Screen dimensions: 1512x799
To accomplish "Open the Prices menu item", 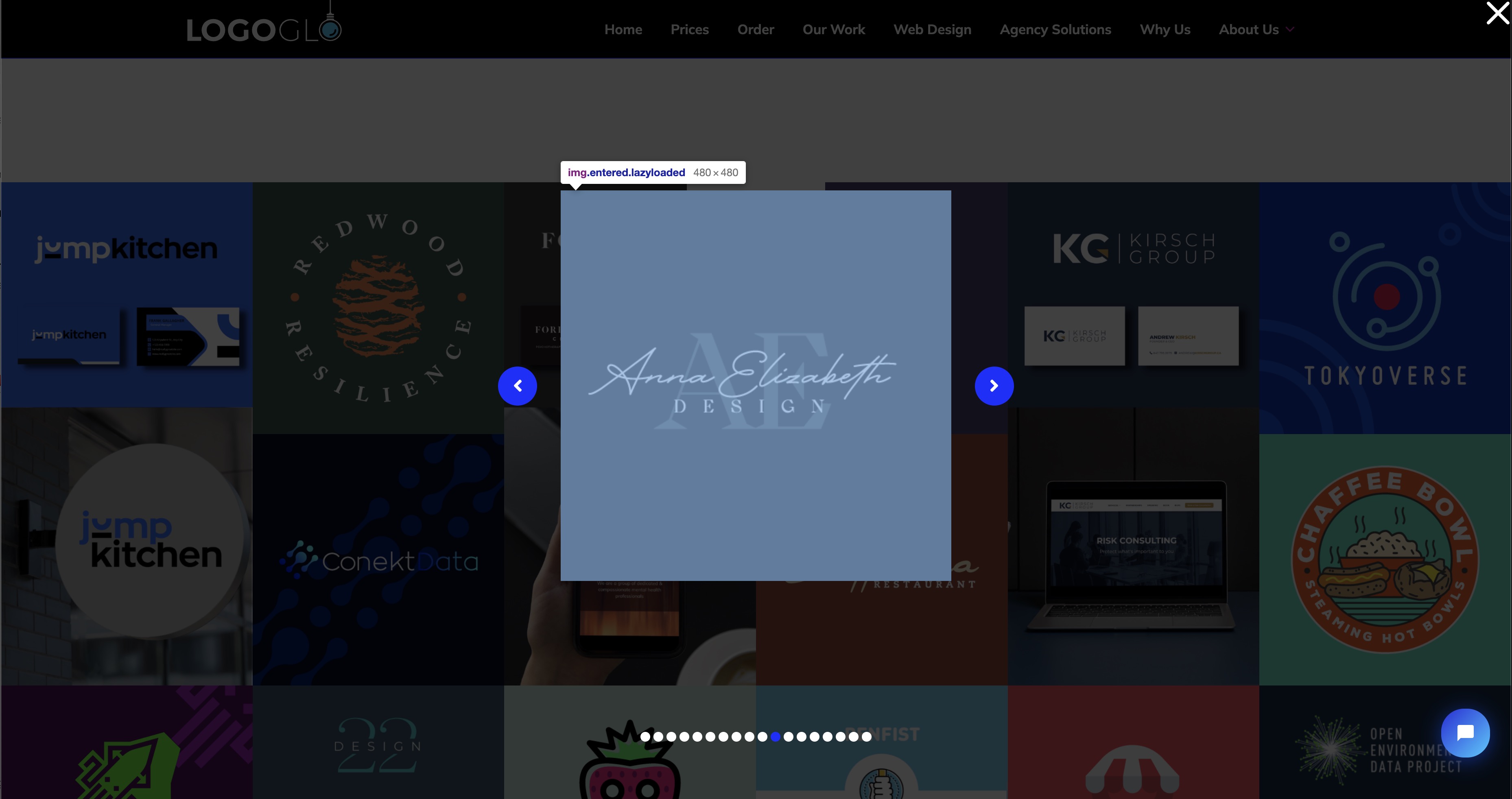I will coord(689,29).
